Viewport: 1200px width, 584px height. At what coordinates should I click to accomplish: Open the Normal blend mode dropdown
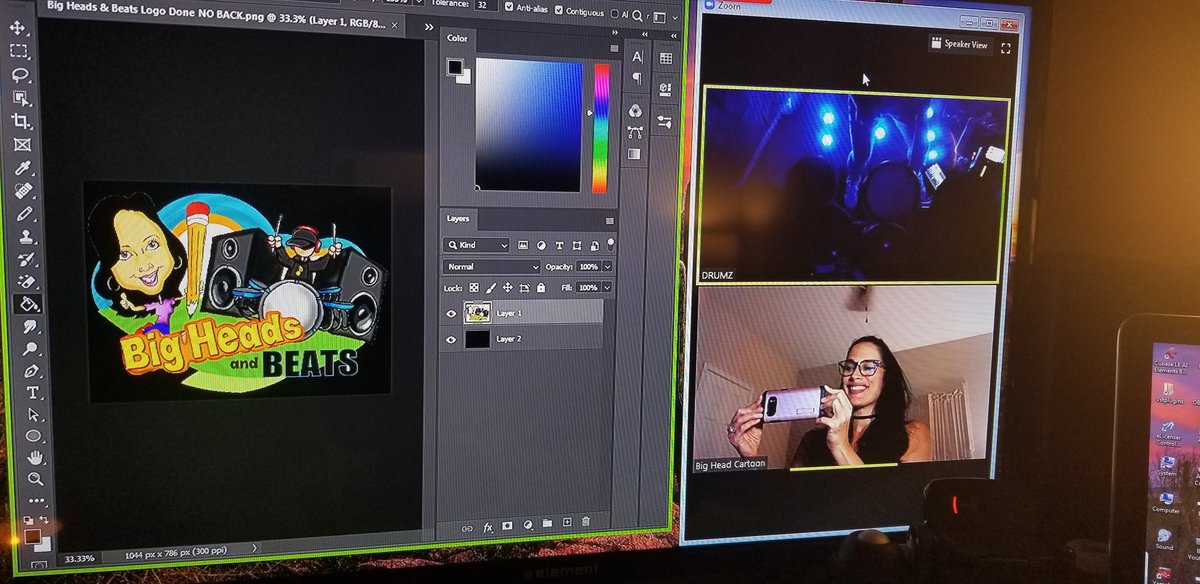click(x=492, y=267)
